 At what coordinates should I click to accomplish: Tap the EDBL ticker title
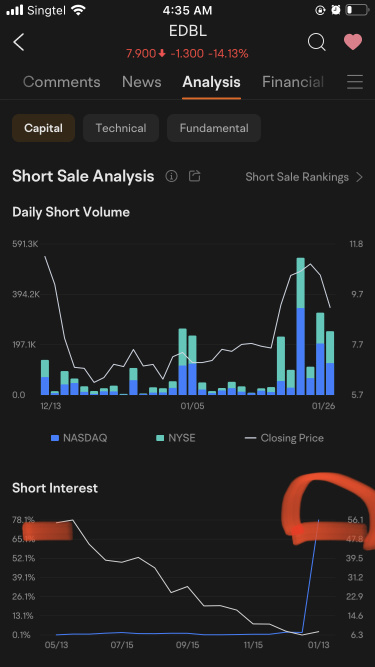pyautogui.click(x=187, y=31)
